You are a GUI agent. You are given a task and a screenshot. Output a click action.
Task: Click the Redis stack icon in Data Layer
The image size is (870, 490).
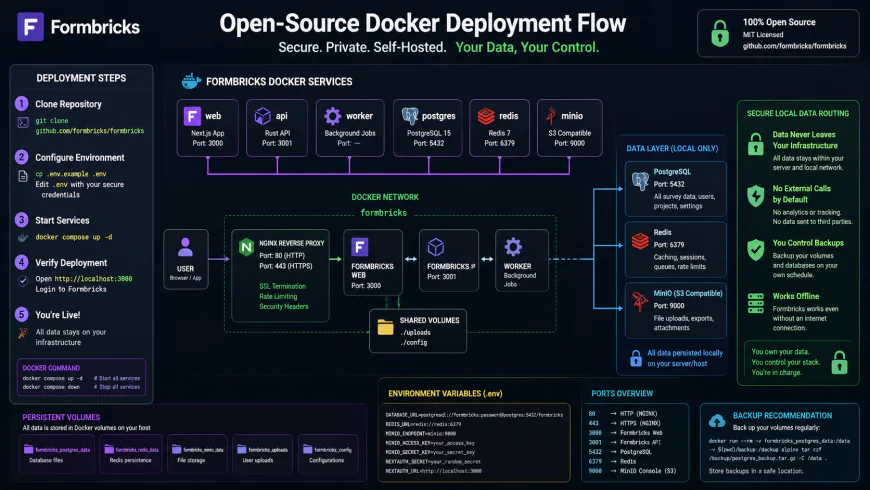click(640, 241)
